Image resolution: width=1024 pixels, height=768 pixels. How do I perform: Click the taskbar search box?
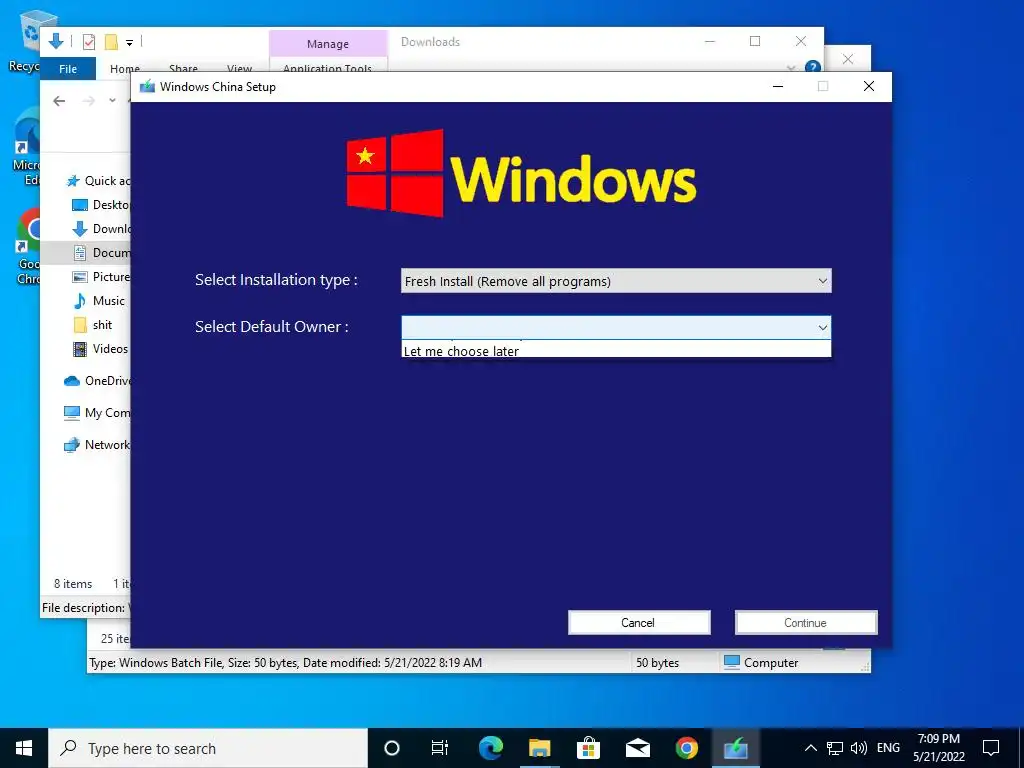208,748
